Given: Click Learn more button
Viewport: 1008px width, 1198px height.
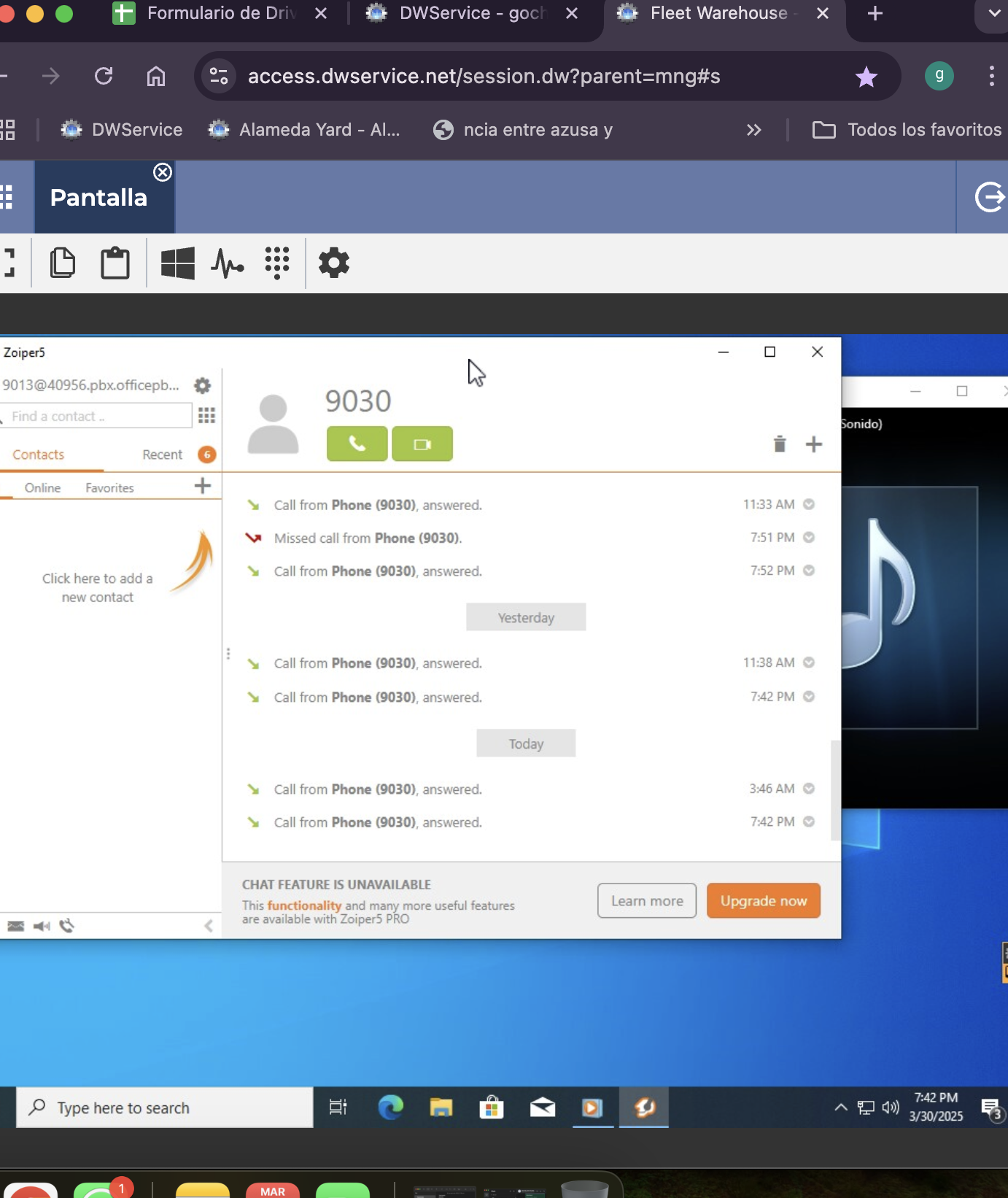Looking at the screenshot, I should pos(647,901).
